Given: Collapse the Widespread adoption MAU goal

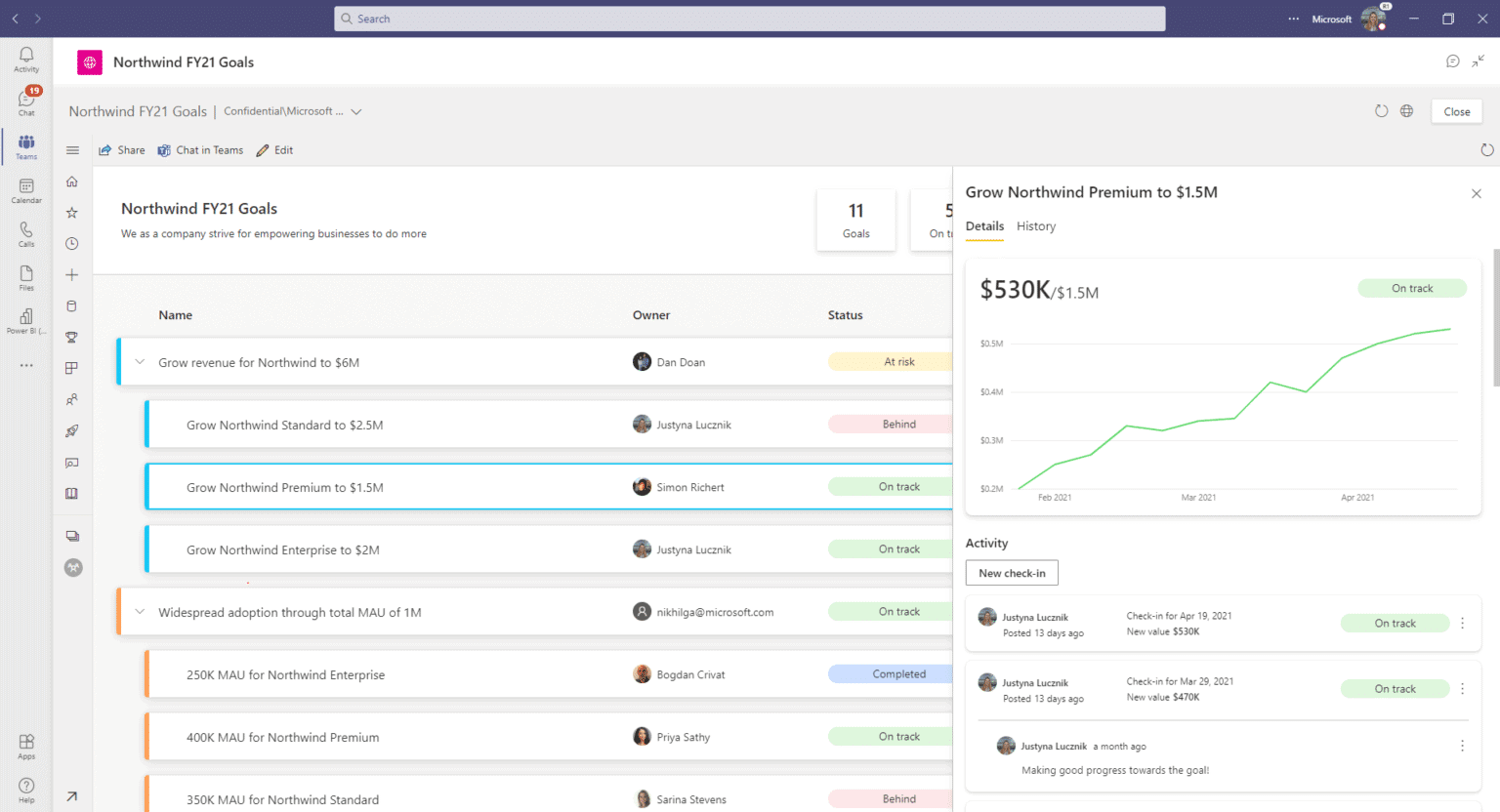Looking at the screenshot, I should 139,611.
